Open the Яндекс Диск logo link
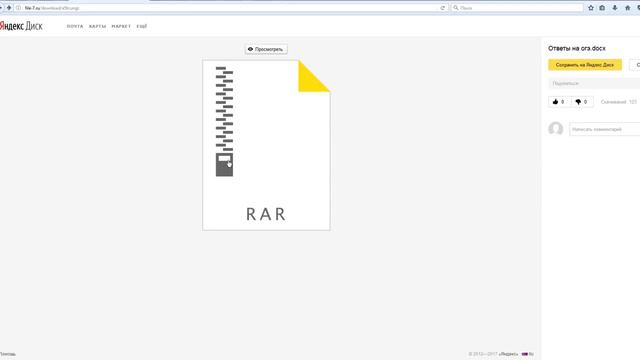The width and height of the screenshot is (640, 360). click(x=21, y=26)
